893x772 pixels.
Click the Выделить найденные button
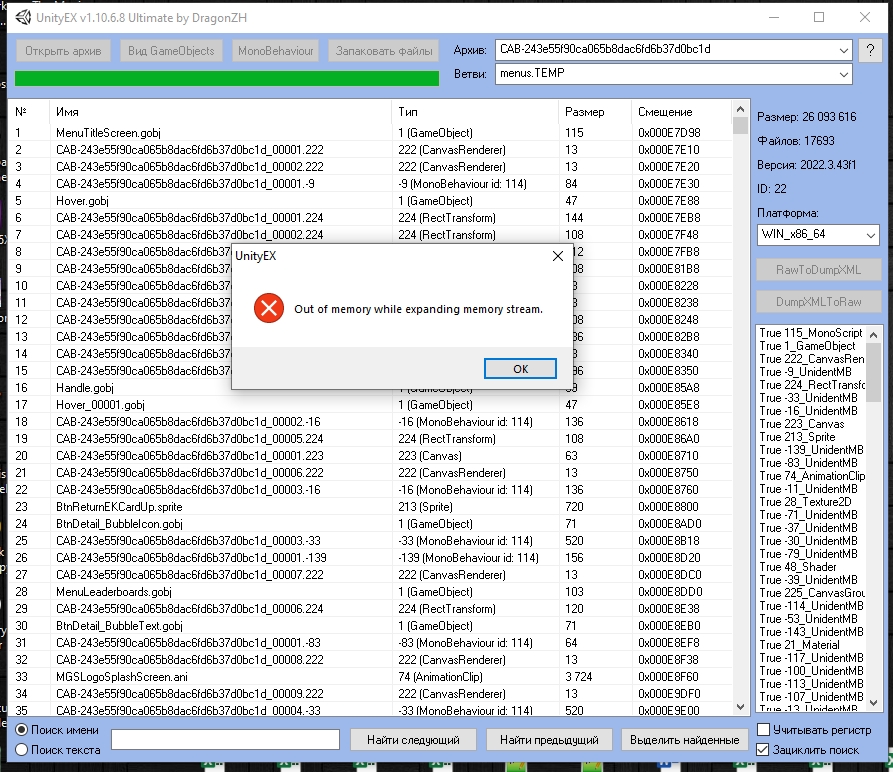click(685, 740)
